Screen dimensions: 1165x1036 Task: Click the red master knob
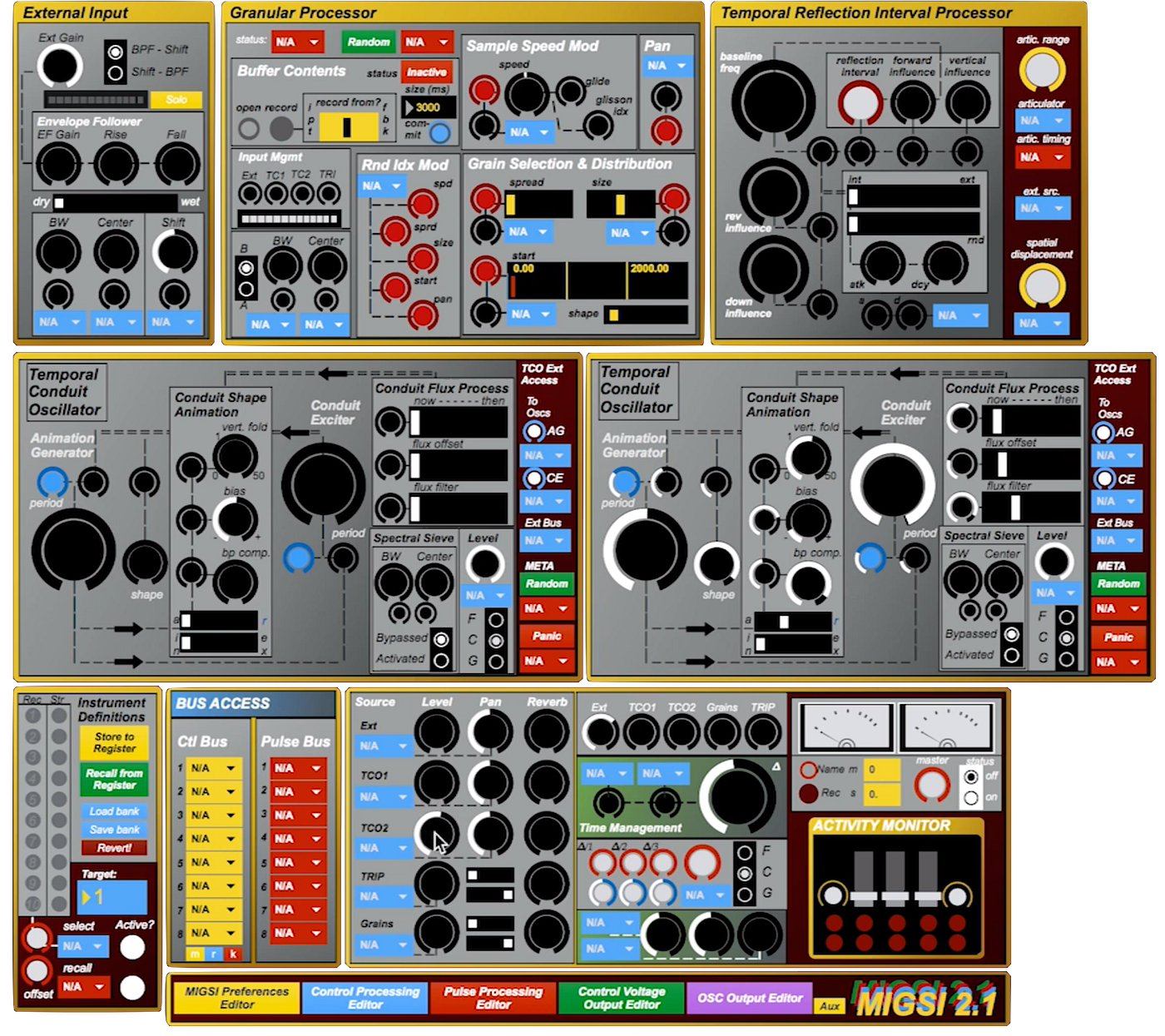pos(931,785)
